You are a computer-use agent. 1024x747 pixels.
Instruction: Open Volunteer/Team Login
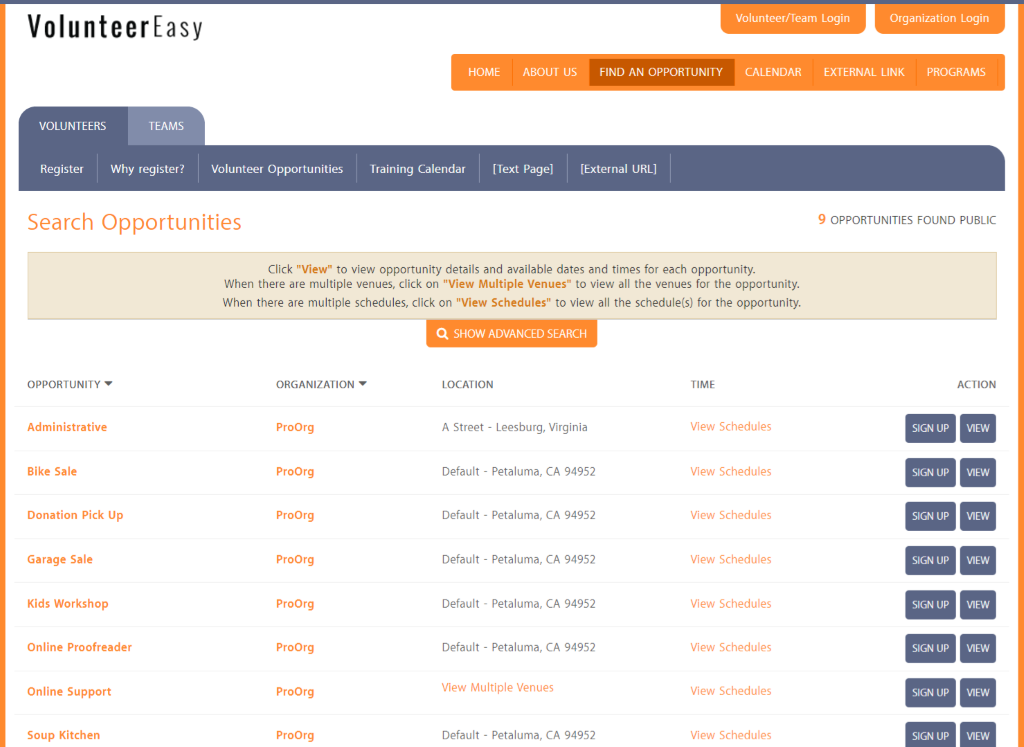coord(793,18)
